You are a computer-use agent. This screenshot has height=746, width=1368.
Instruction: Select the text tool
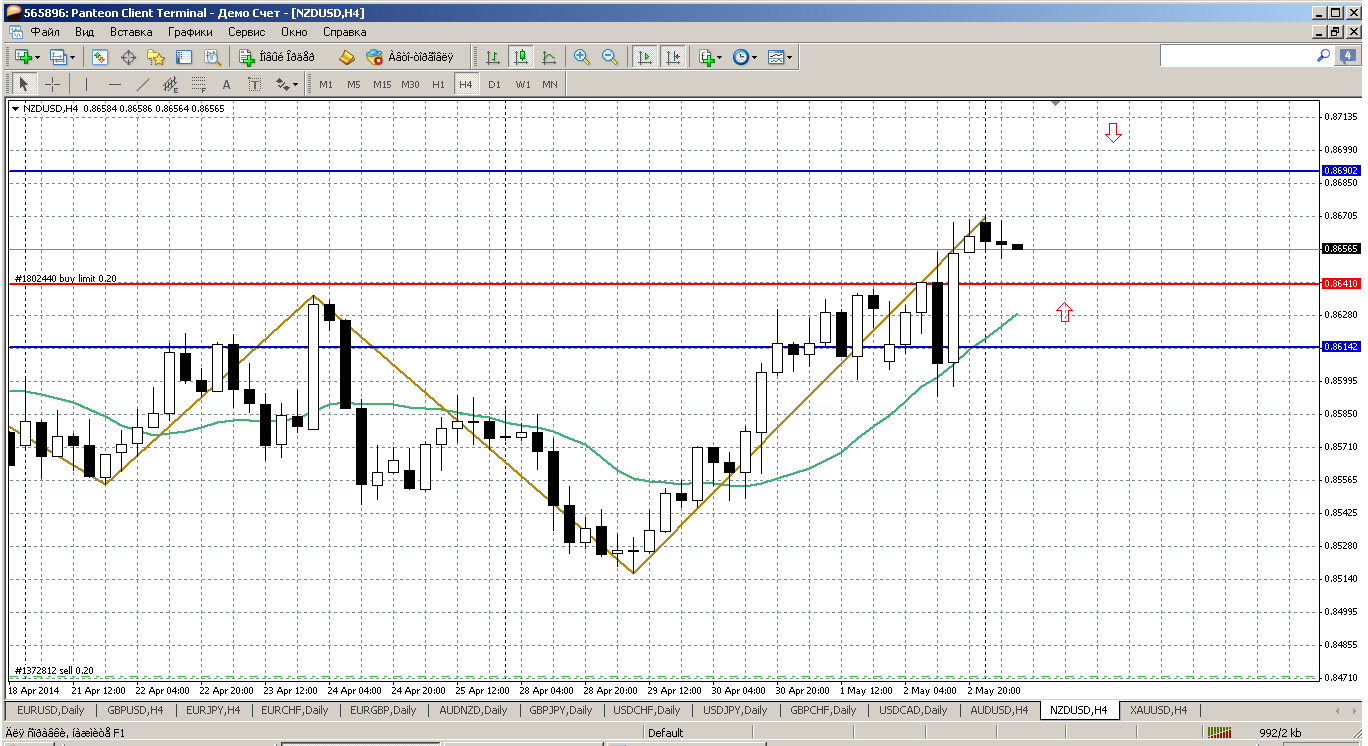227,84
